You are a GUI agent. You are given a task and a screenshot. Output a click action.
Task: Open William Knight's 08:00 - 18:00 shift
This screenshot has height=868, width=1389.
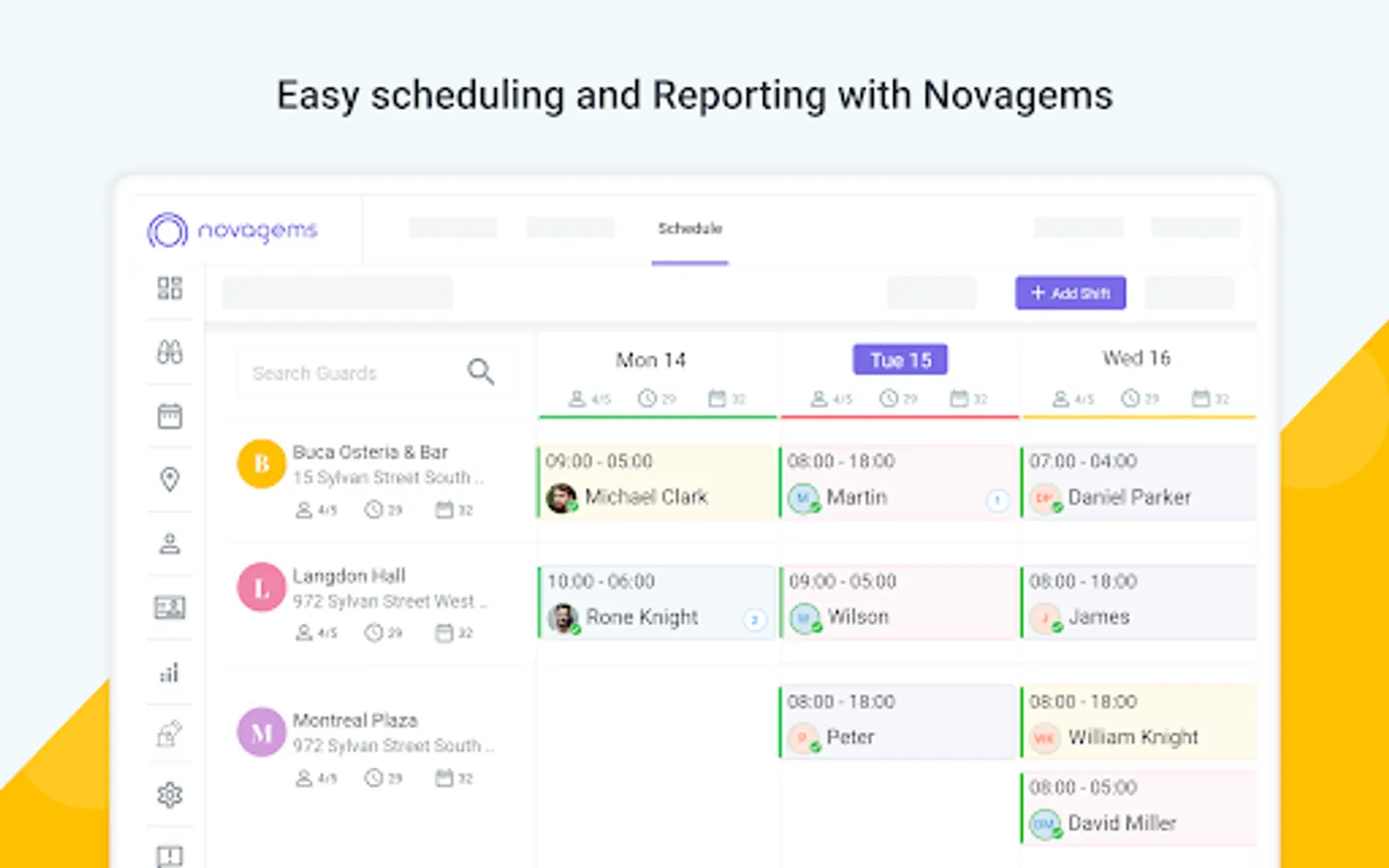point(1138,721)
